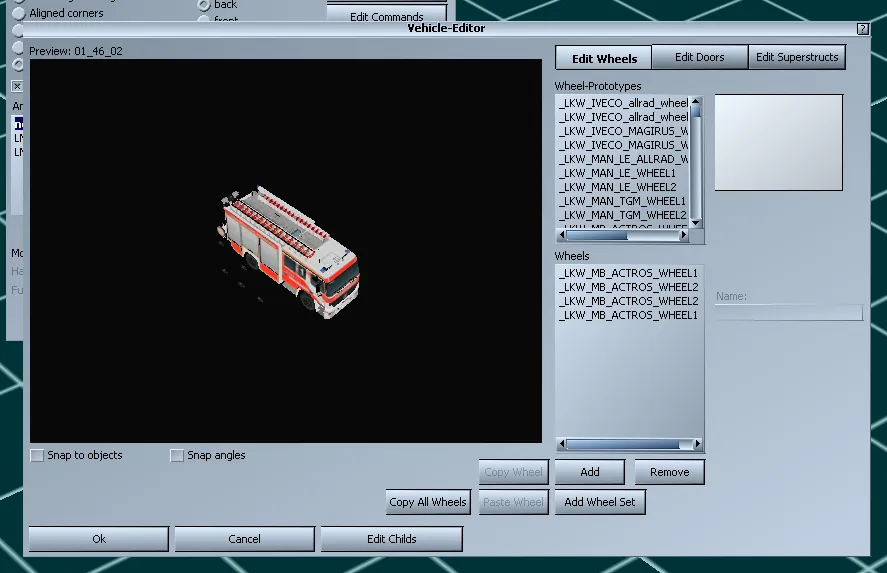Select the Aligned corners radio button

(x=18, y=14)
